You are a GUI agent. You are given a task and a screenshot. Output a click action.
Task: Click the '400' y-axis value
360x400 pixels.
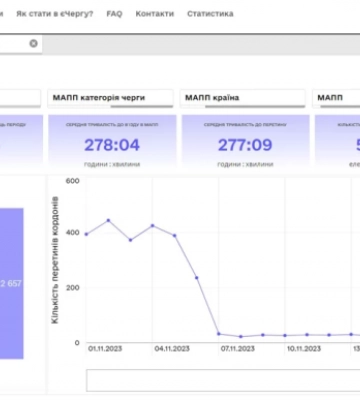coord(73,232)
